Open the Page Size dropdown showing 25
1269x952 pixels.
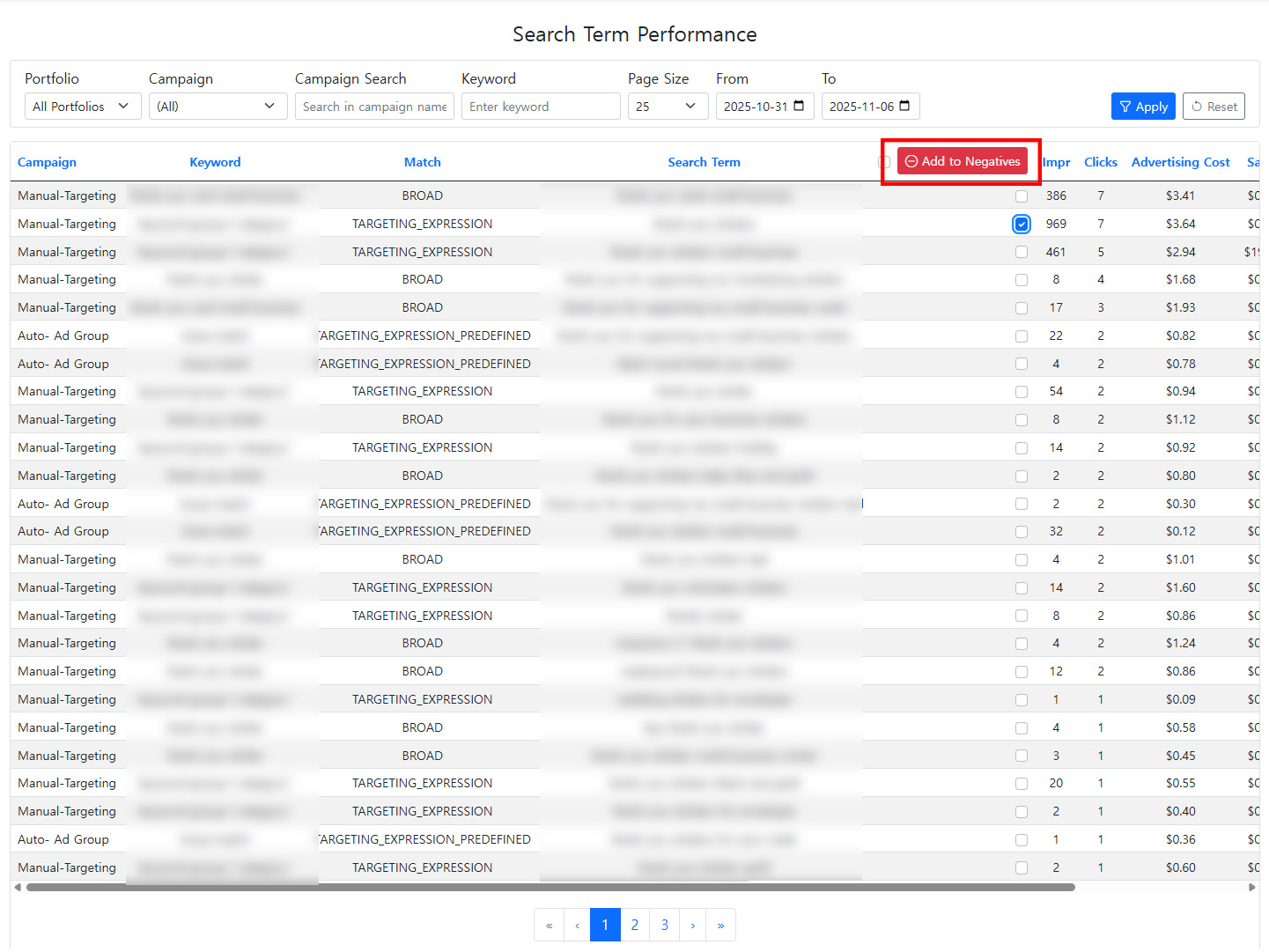coord(666,107)
